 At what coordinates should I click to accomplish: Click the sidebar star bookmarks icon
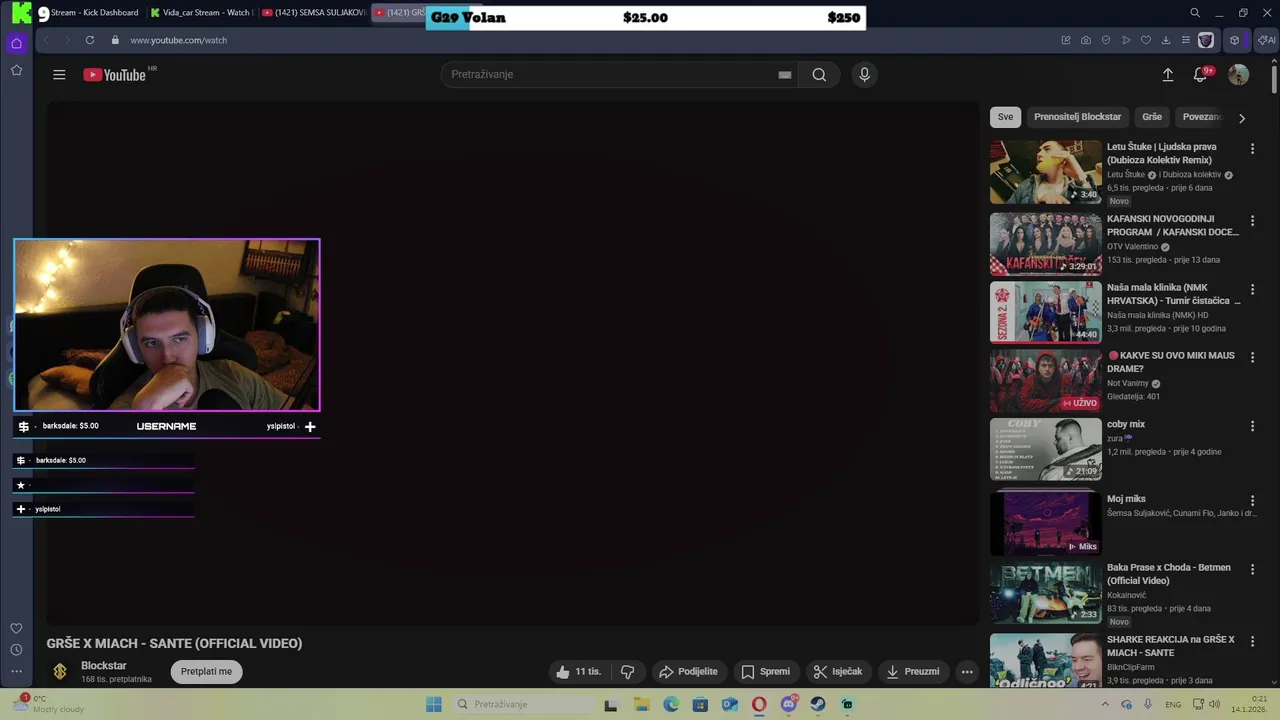[16, 70]
